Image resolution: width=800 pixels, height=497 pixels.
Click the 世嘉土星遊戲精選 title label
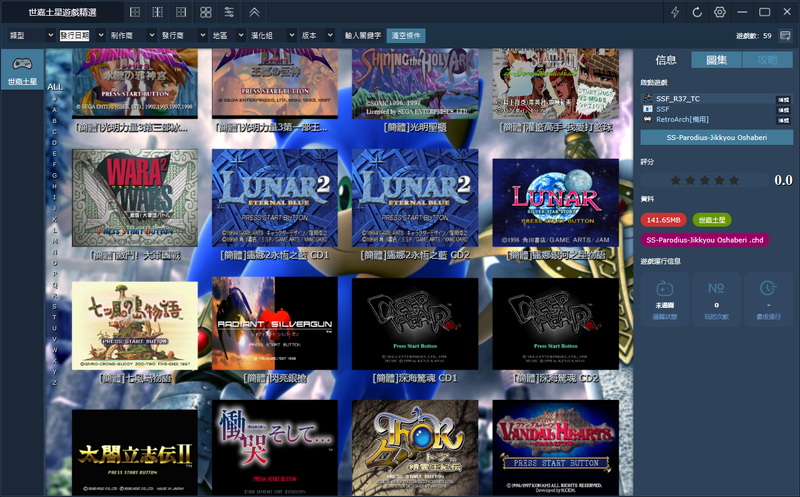coord(62,12)
